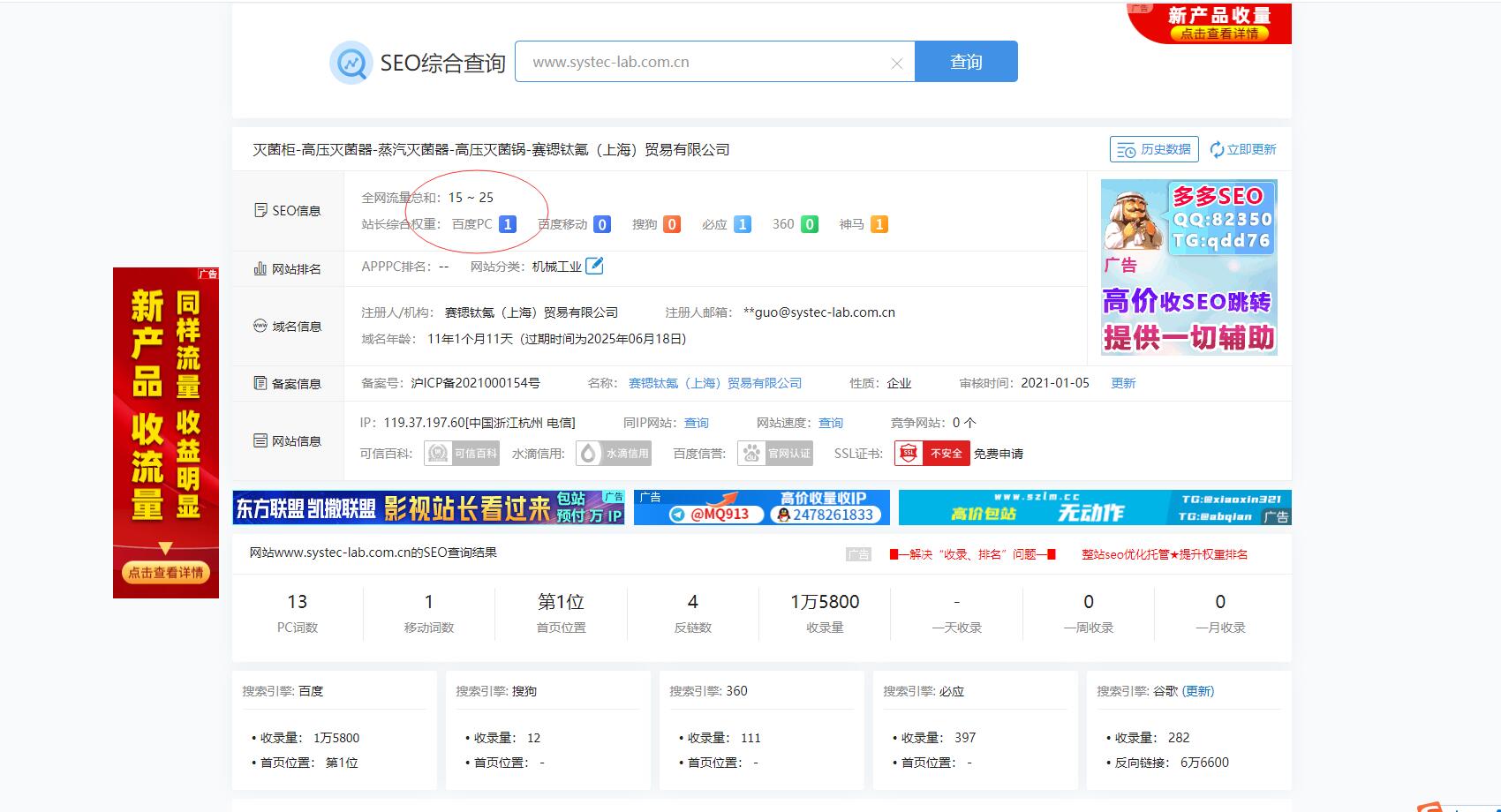Click 网站速度 查询 link
This screenshot has height=812, width=1501.
click(831, 423)
